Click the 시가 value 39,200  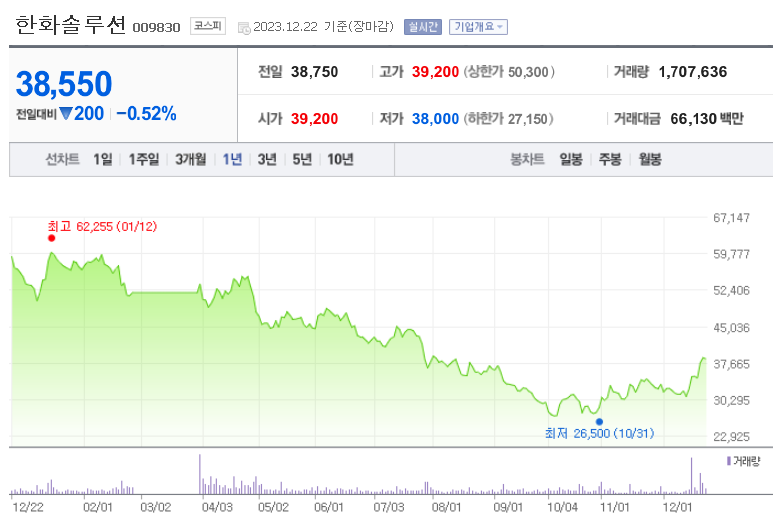tap(315, 119)
